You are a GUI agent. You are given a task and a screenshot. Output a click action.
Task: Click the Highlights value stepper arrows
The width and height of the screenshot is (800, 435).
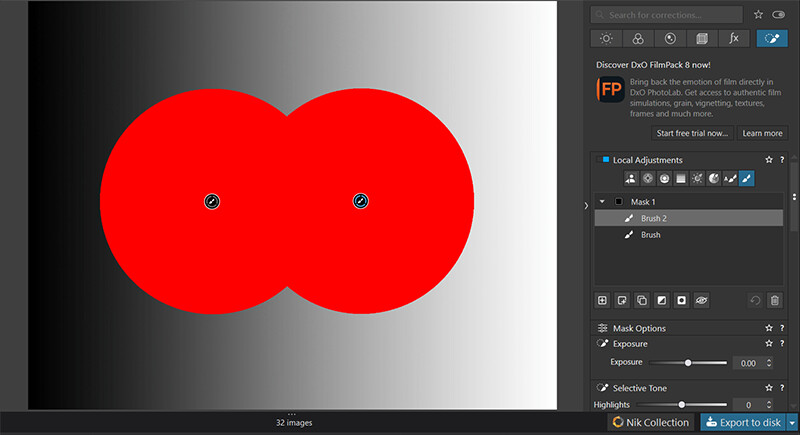click(x=769, y=404)
